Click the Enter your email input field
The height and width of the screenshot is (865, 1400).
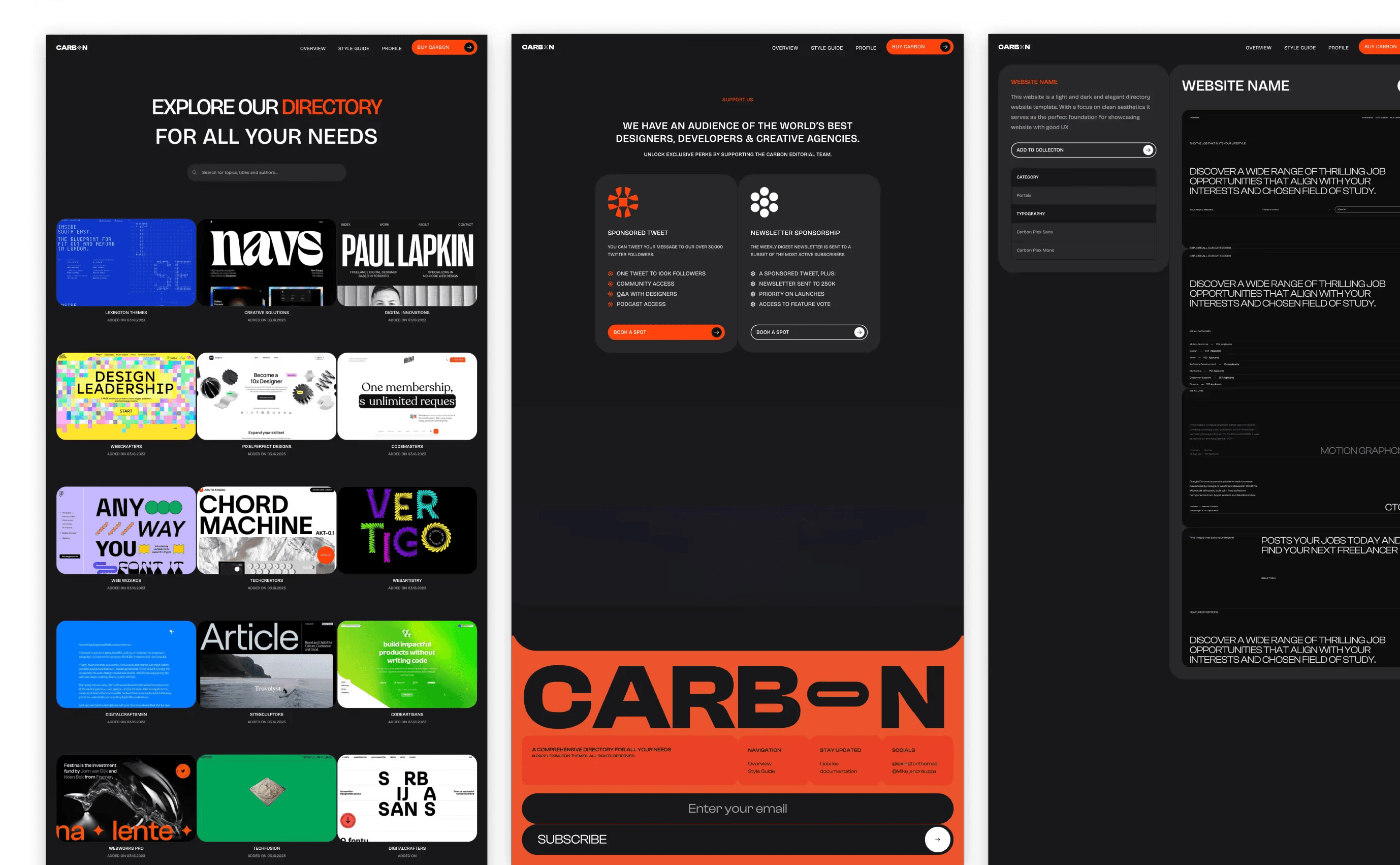(738, 809)
